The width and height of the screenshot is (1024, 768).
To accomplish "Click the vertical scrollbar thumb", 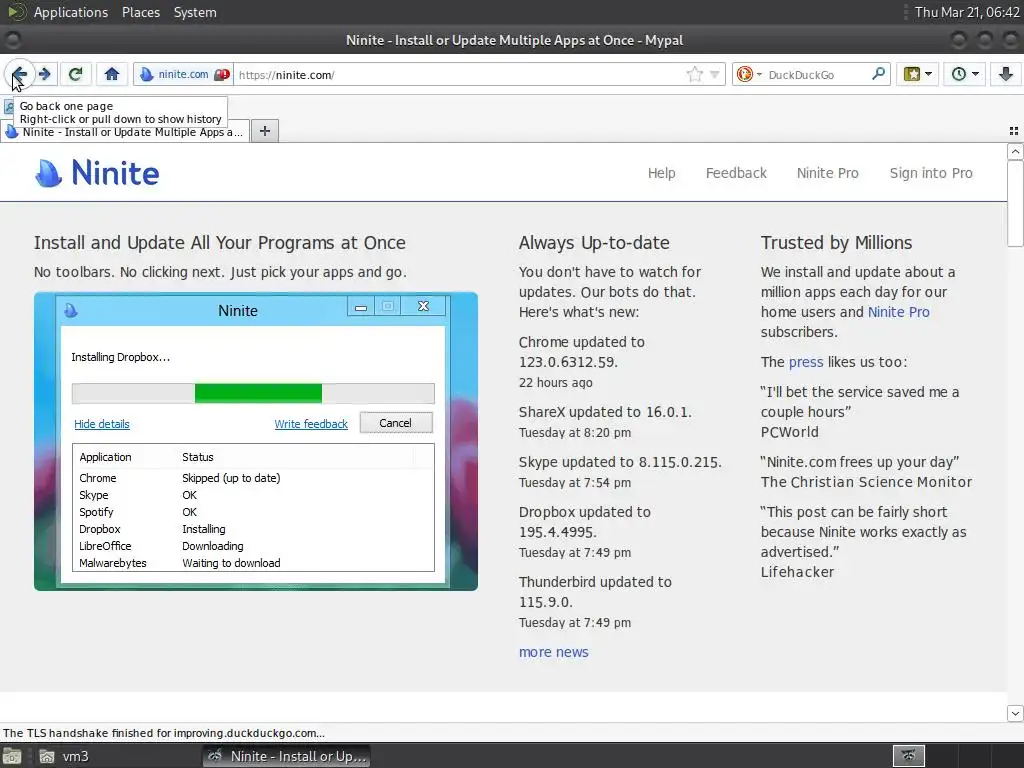I will click(x=1015, y=204).
